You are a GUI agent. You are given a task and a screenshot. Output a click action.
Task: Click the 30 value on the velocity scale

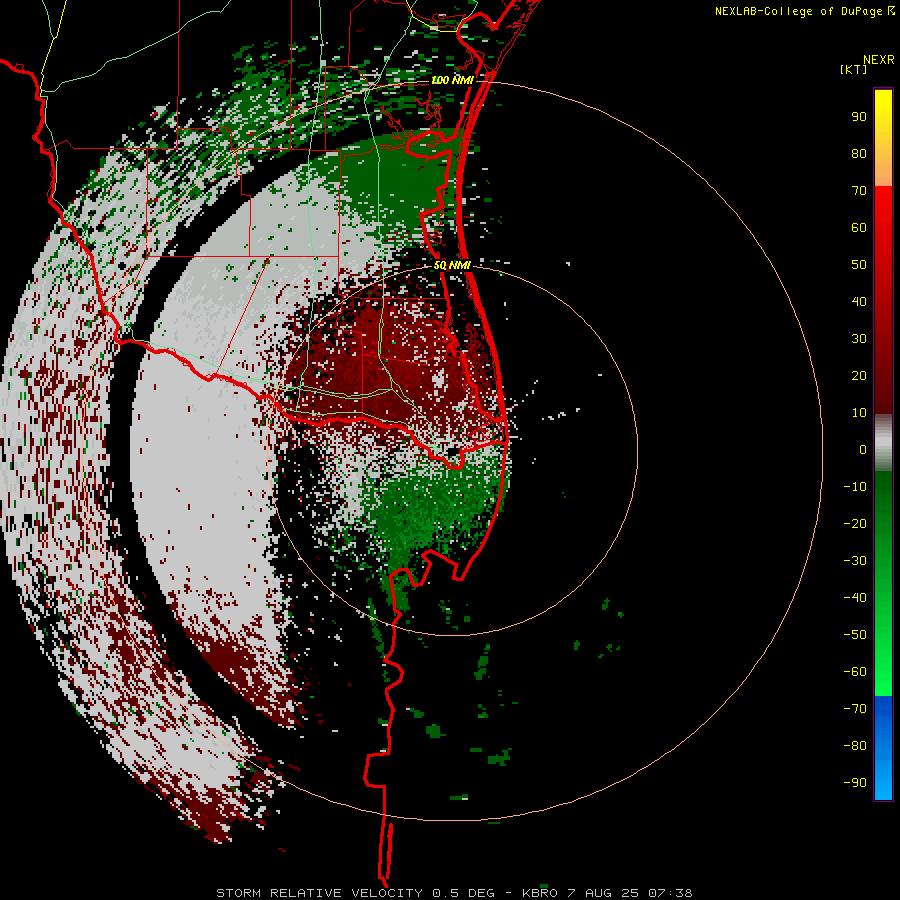point(859,339)
